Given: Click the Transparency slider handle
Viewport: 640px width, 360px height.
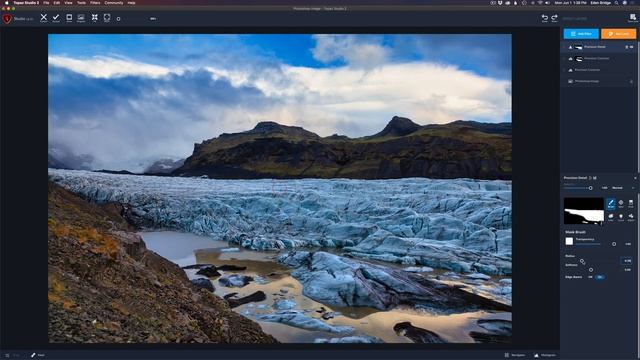Looking at the screenshot, I should [x=614, y=244].
